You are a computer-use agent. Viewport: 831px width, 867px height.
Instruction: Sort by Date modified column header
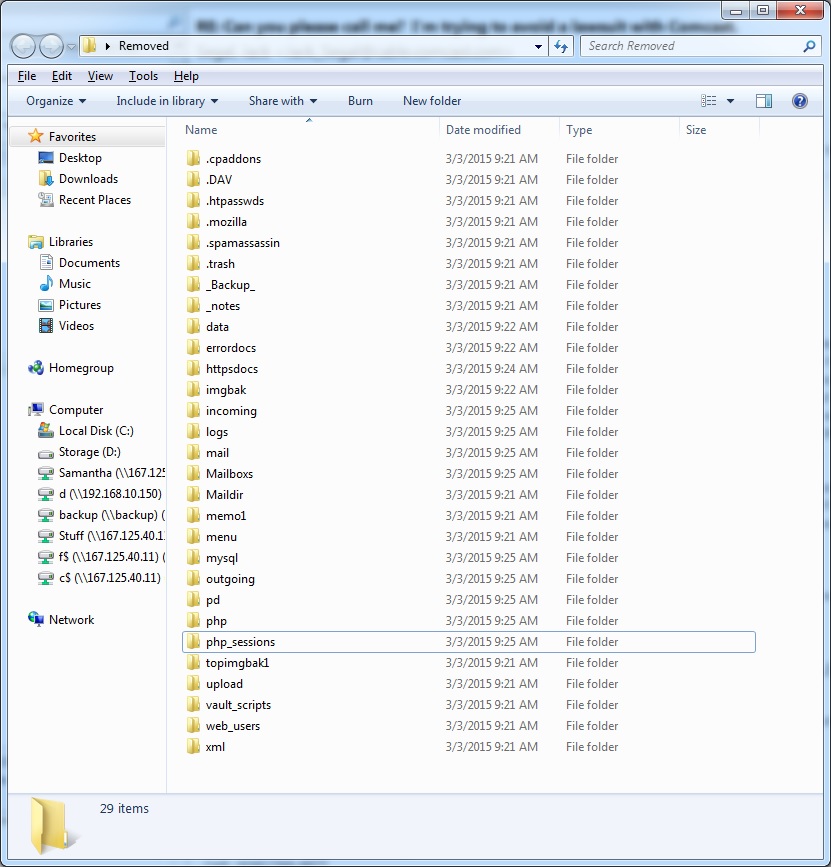click(x=483, y=130)
